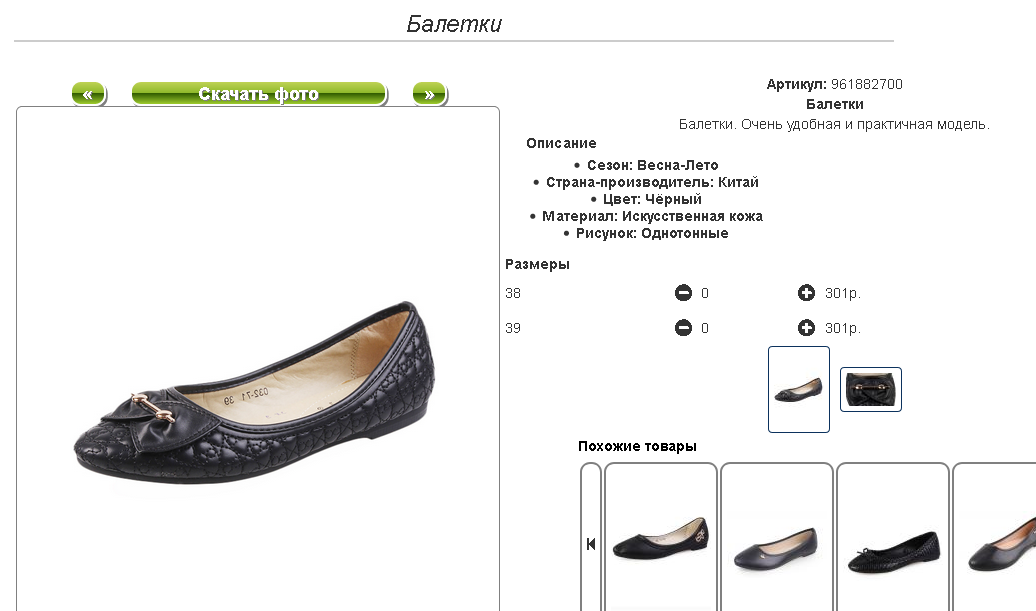Click the next photo » button
The image size is (1036, 611).
point(429,94)
